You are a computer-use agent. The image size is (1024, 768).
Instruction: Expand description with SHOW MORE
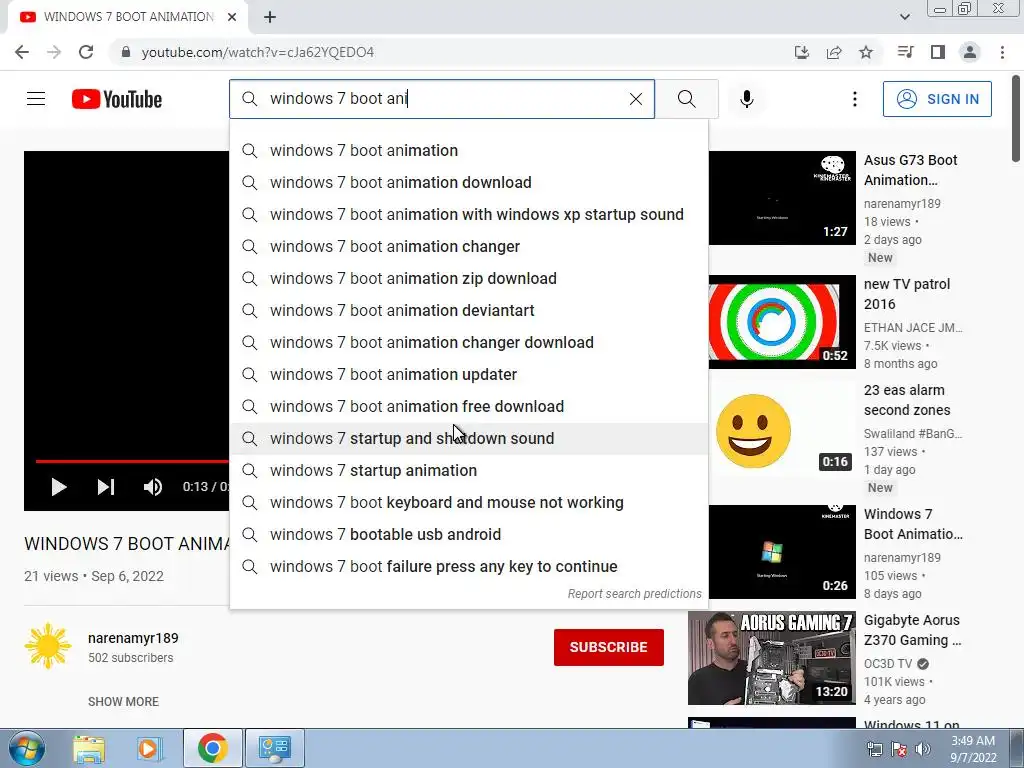click(x=123, y=701)
